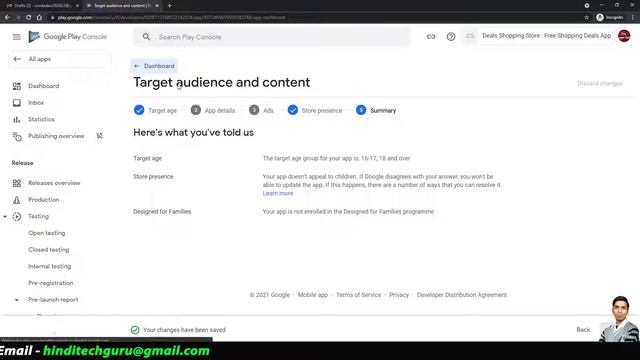The image size is (640, 360).
Task: Click the Dashboard sidebar icon
Action: pyautogui.click(x=17, y=86)
